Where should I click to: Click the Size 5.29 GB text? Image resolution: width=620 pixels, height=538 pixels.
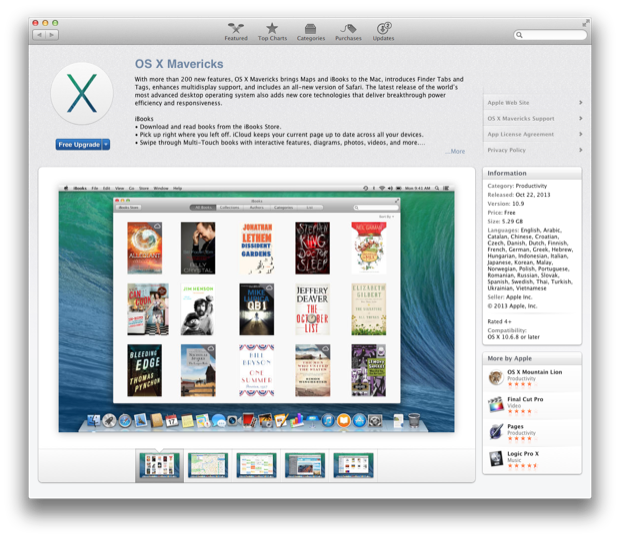tap(505, 221)
